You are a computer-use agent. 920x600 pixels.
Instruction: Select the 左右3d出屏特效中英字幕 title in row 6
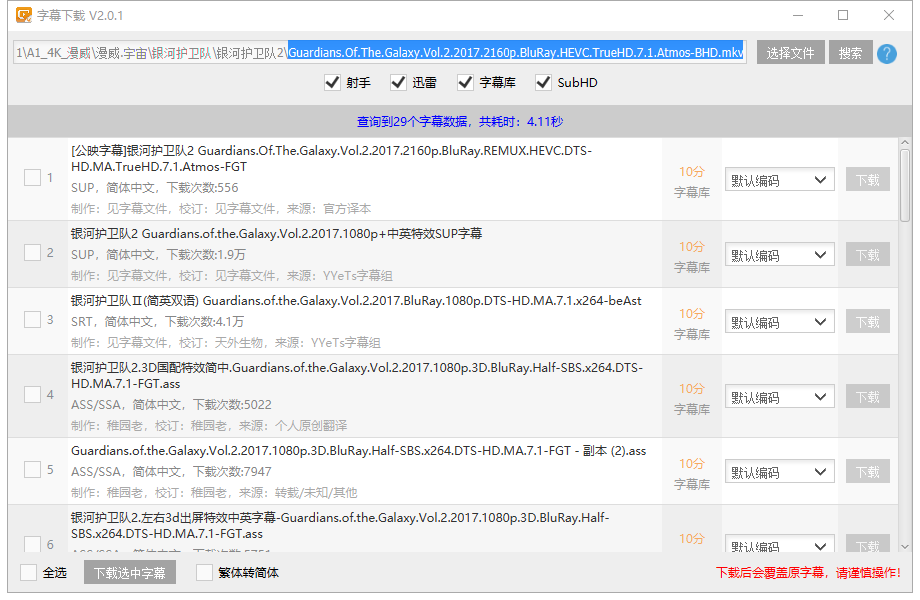click(340, 526)
